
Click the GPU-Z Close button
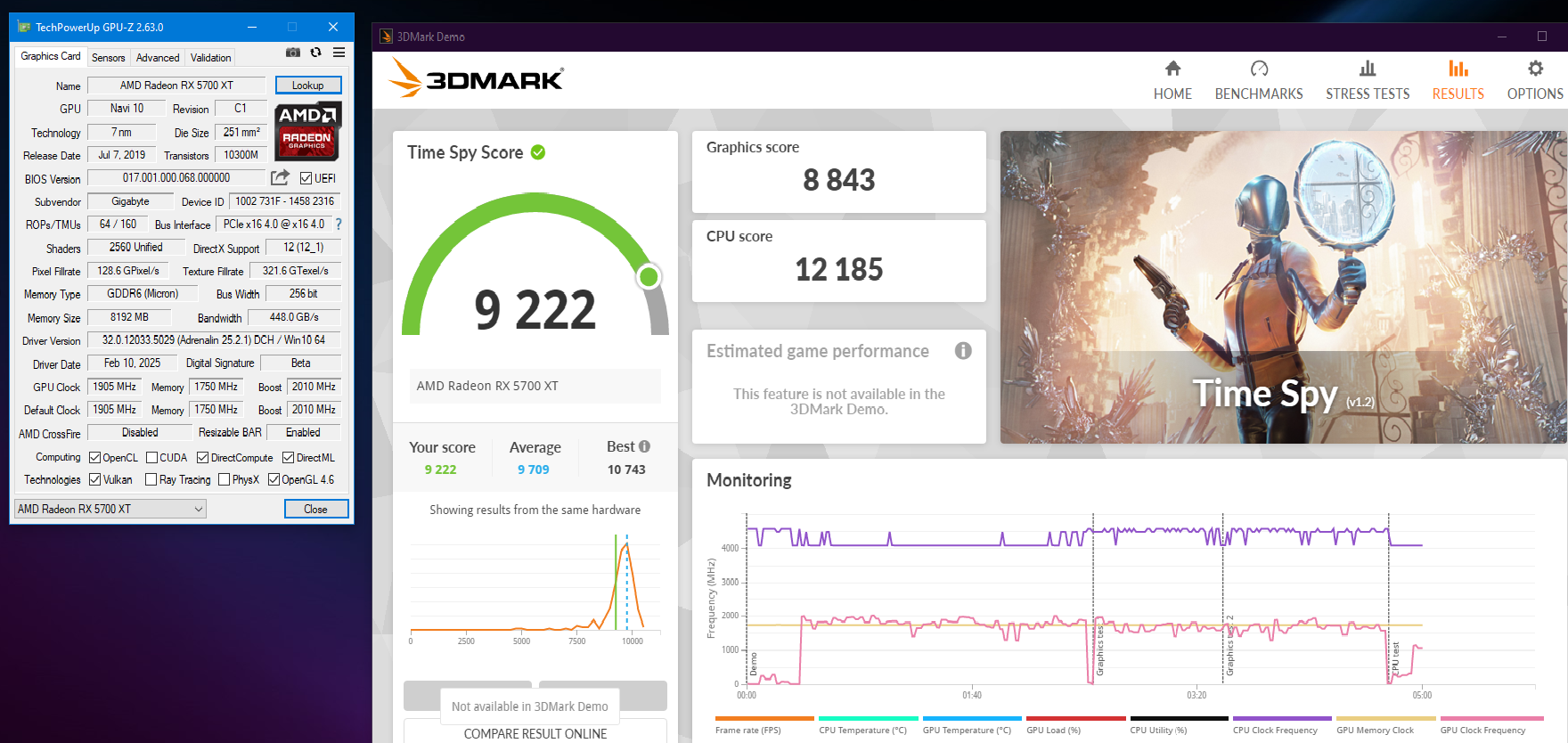point(316,509)
